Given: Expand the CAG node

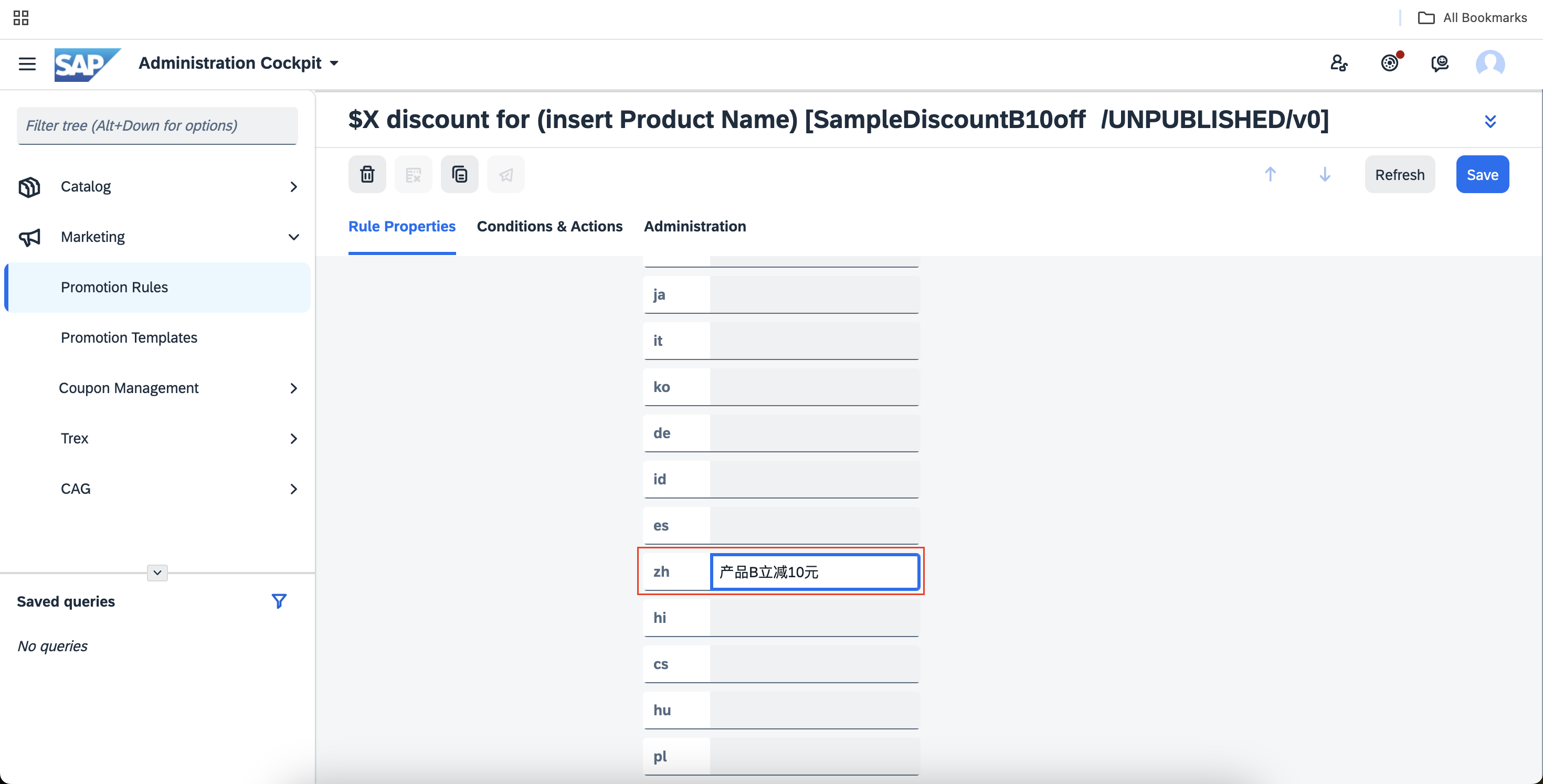Looking at the screenshot, I should click(293, 489).
